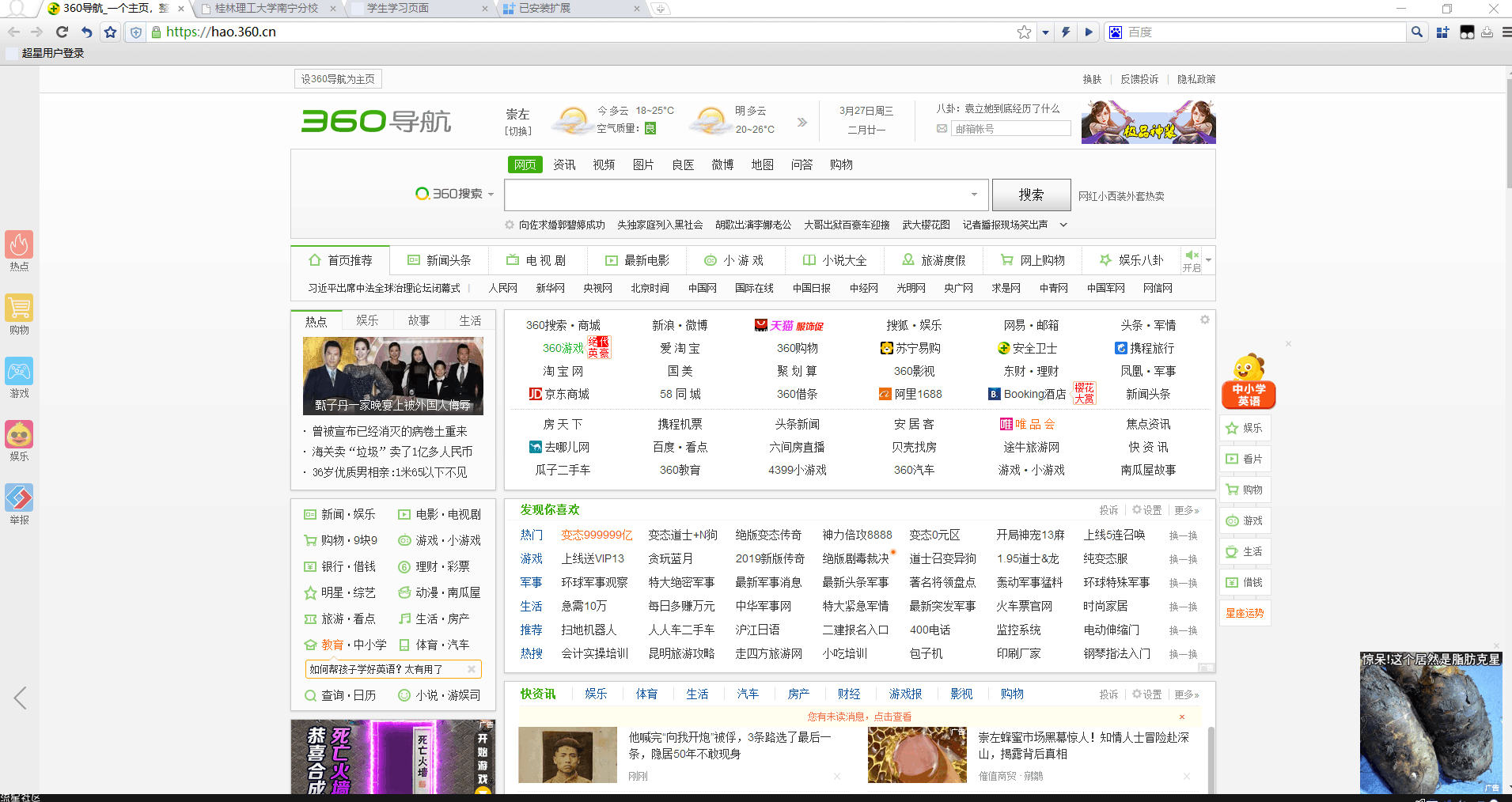The width and height of the screenshot is (1512, 802).
Task: Open the 旅游度假 navigation tab
Action: pos(934,260)
